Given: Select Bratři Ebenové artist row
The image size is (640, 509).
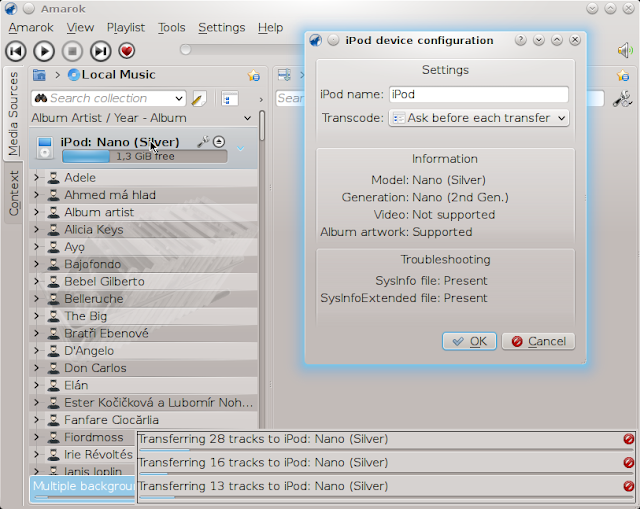Looking at the screenshot, I should 143,333.
